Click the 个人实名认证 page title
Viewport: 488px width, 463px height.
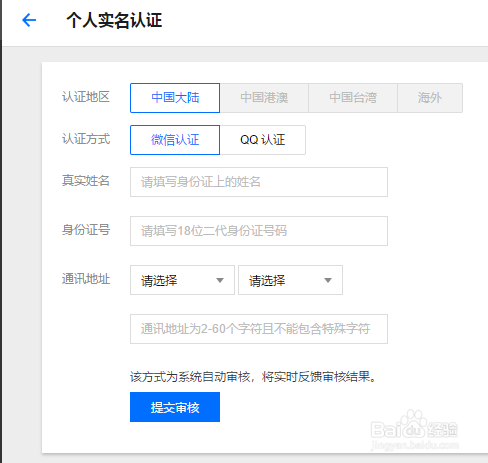pyautogui.click(x=114, y=20)
